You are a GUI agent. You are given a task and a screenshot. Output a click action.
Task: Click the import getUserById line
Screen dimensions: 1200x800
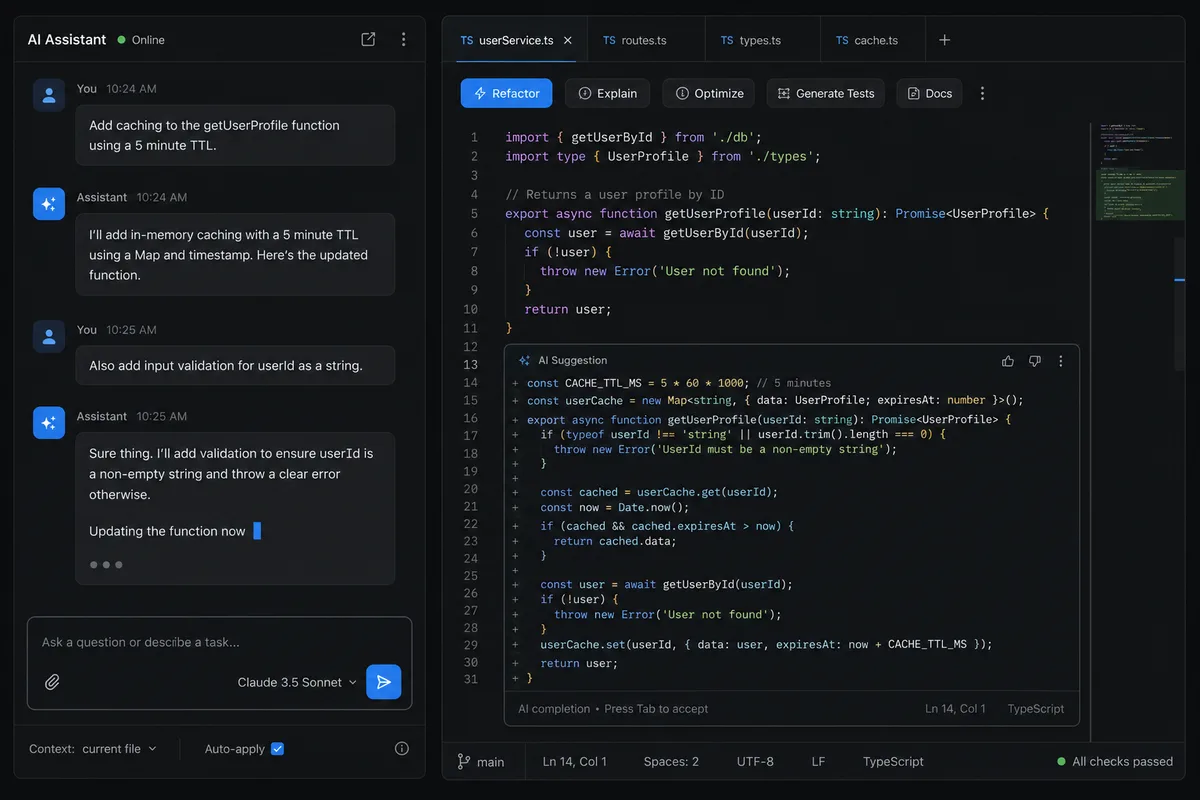click(634, 137)
